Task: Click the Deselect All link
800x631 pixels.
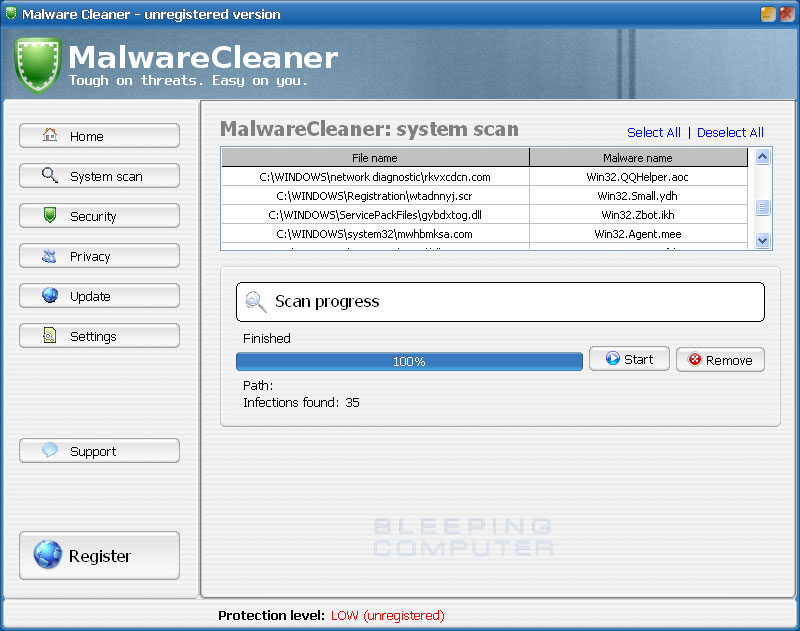Action: 730,132
